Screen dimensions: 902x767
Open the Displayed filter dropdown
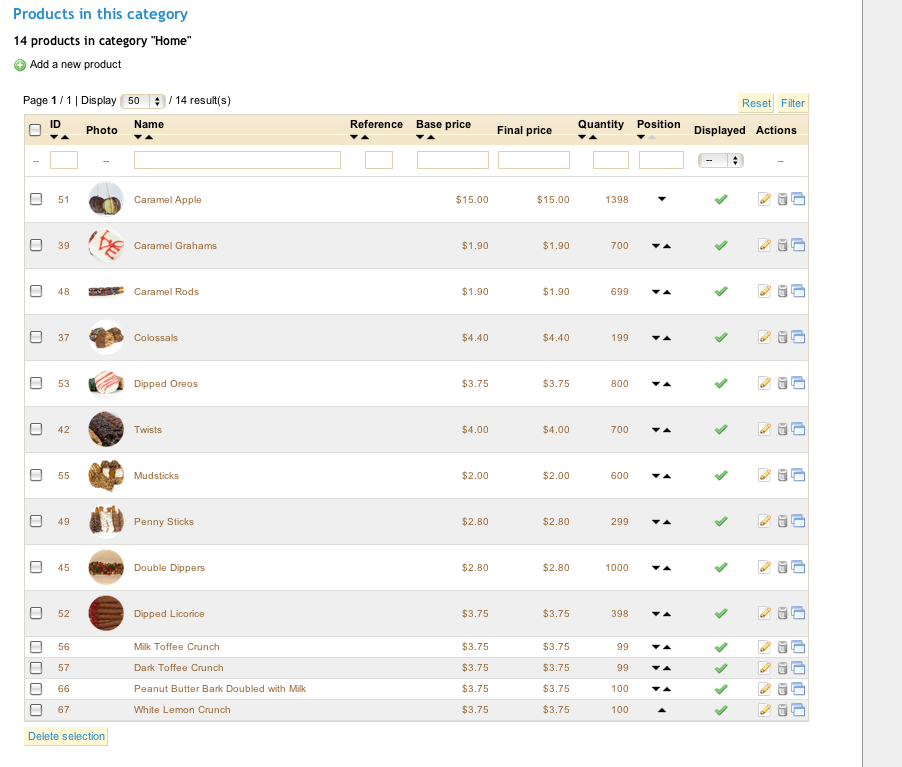point(721,161)
